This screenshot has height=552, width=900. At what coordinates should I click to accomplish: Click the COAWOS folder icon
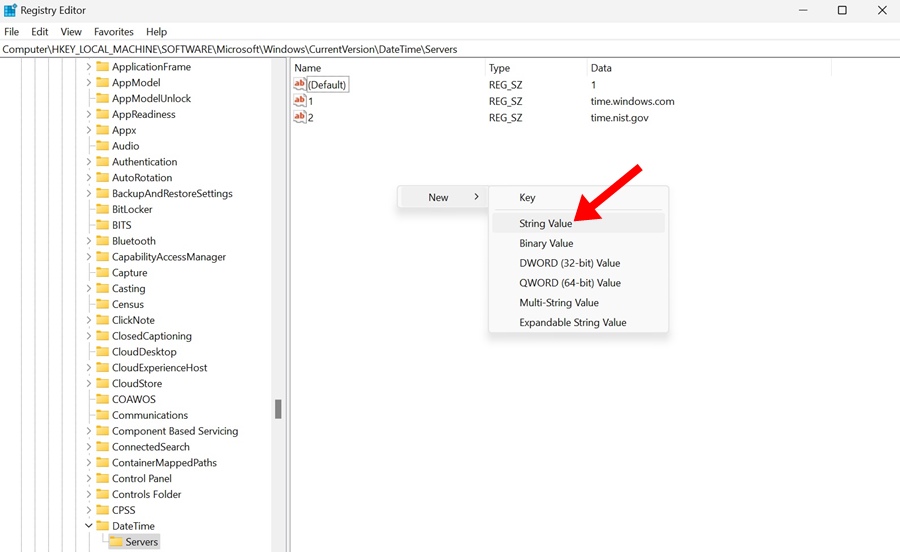(103, 399)
